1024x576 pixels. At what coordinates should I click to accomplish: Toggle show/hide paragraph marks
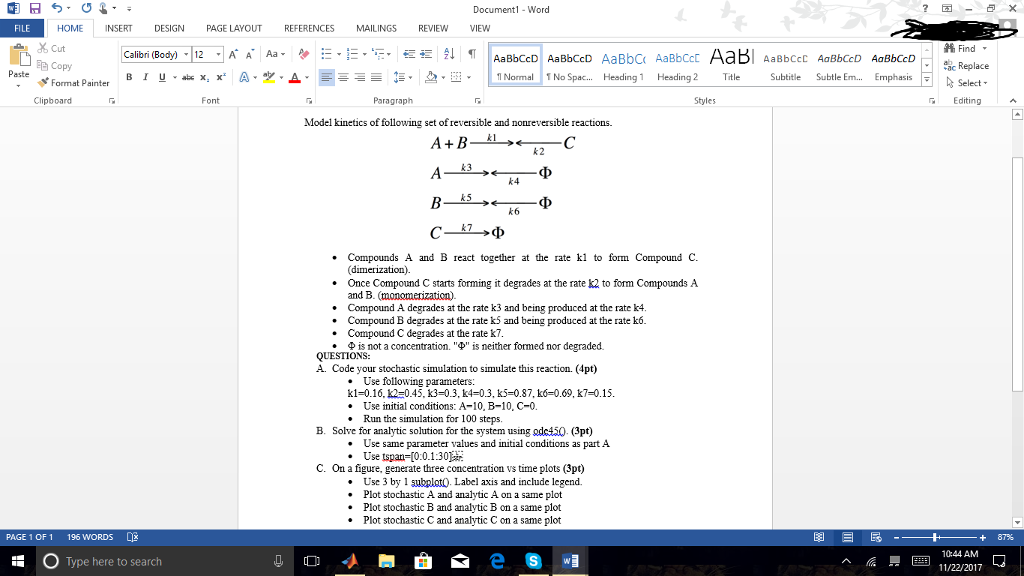471,53
